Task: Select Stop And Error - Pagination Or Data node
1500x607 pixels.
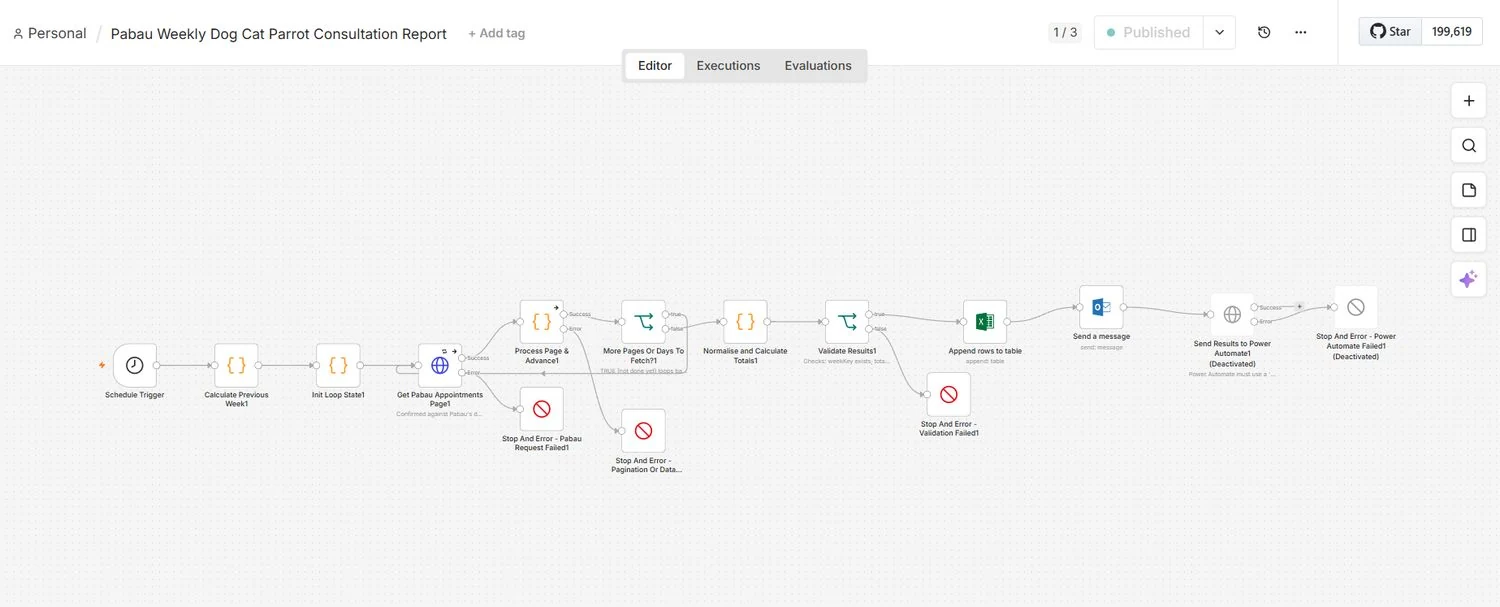Action: pos(644,431)
